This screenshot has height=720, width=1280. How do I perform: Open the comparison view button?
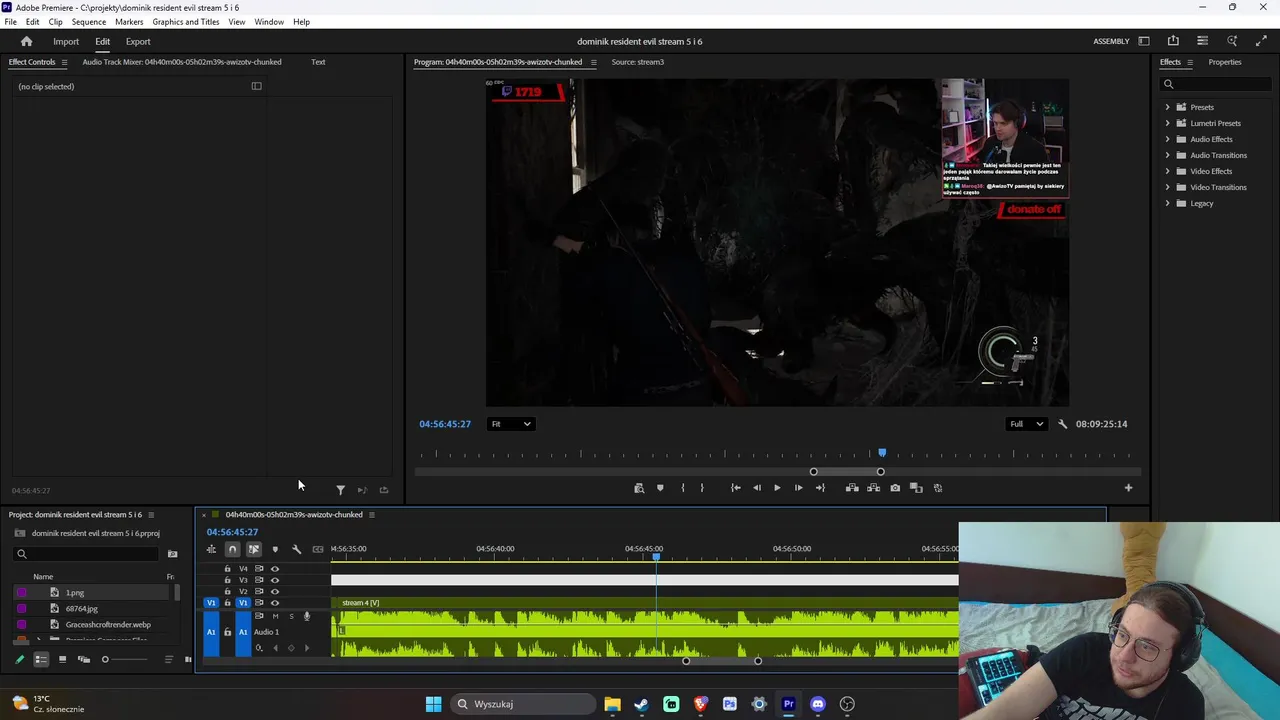tap(916, 488)
